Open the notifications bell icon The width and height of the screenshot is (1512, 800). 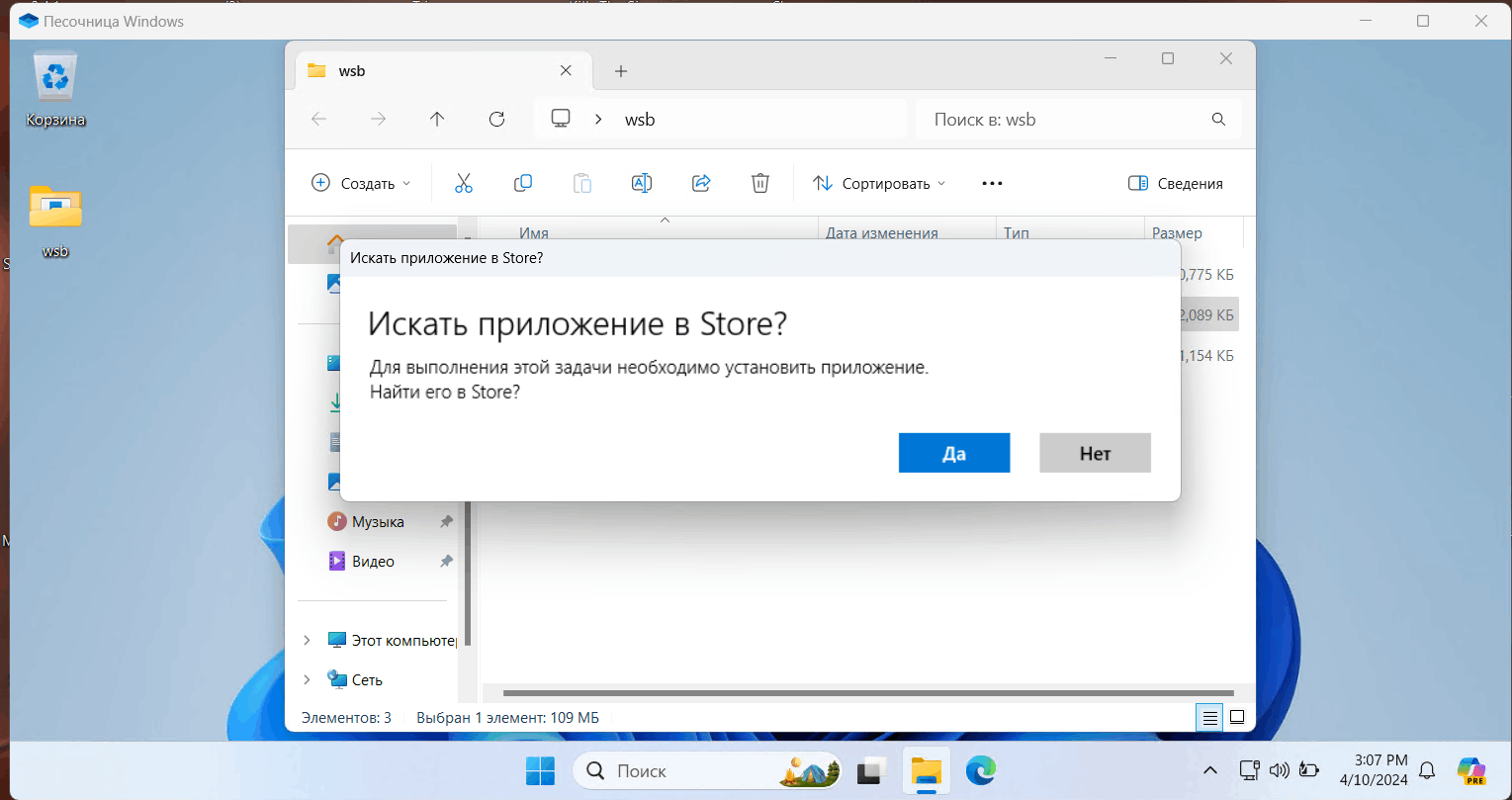1427,770
